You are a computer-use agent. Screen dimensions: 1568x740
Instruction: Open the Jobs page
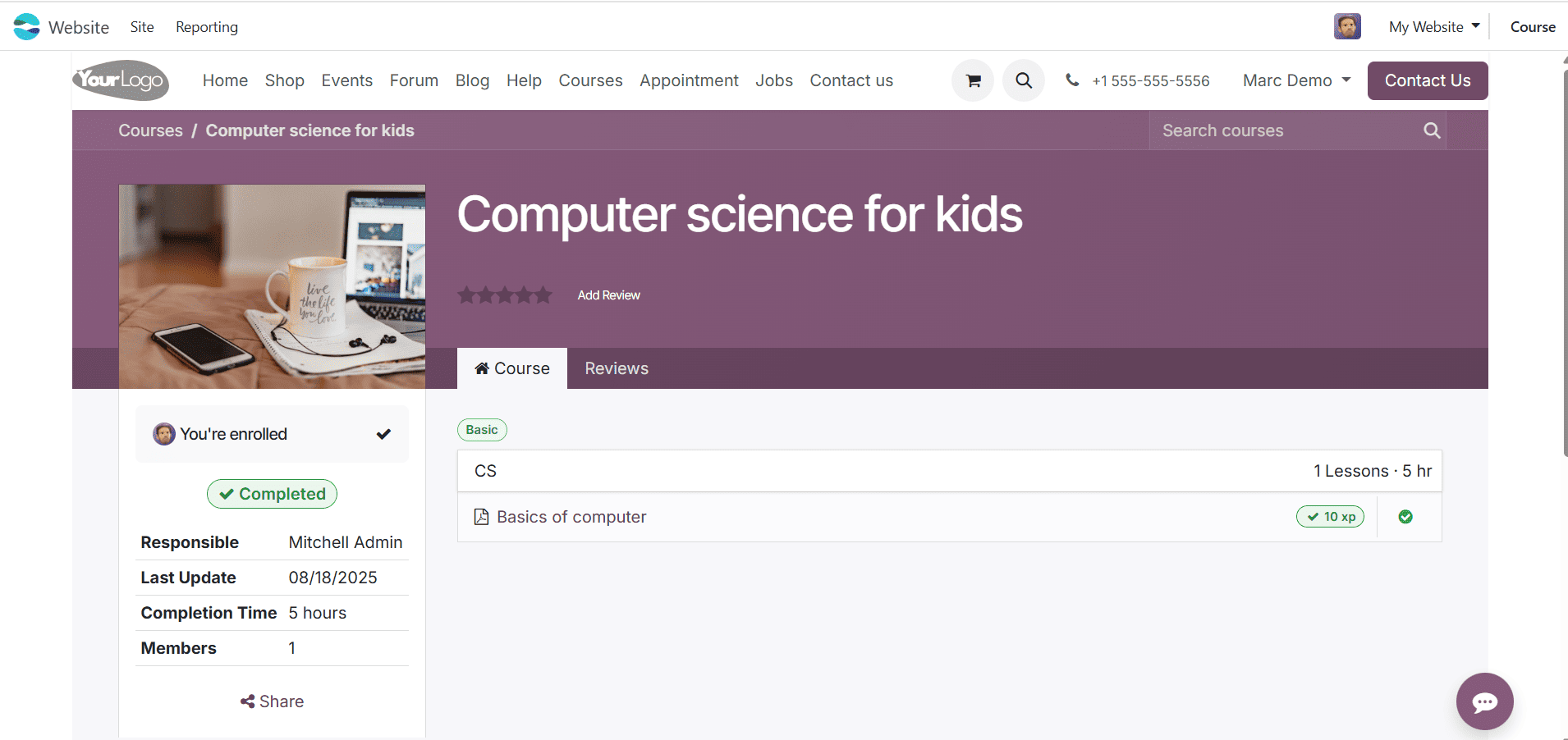(774, 80)
